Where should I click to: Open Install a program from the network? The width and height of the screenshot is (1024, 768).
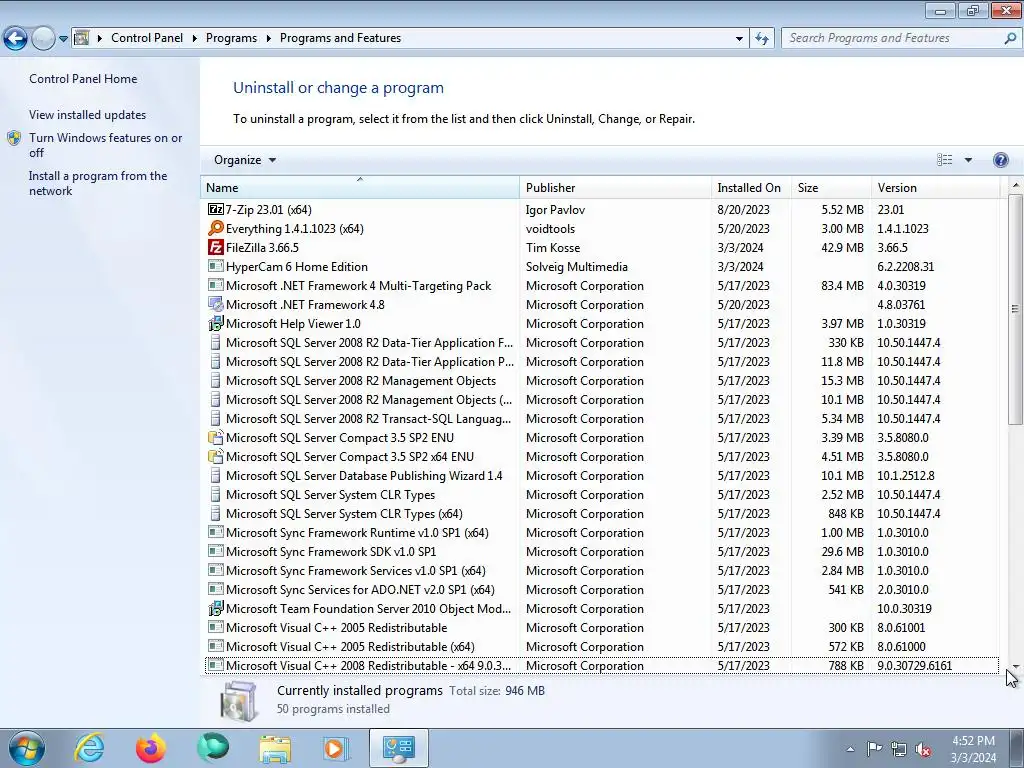click(98, 184)
